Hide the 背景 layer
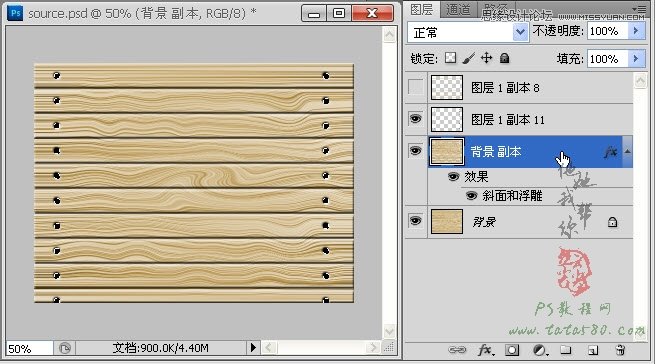This screenshot has height=364, width=655. 416,221
